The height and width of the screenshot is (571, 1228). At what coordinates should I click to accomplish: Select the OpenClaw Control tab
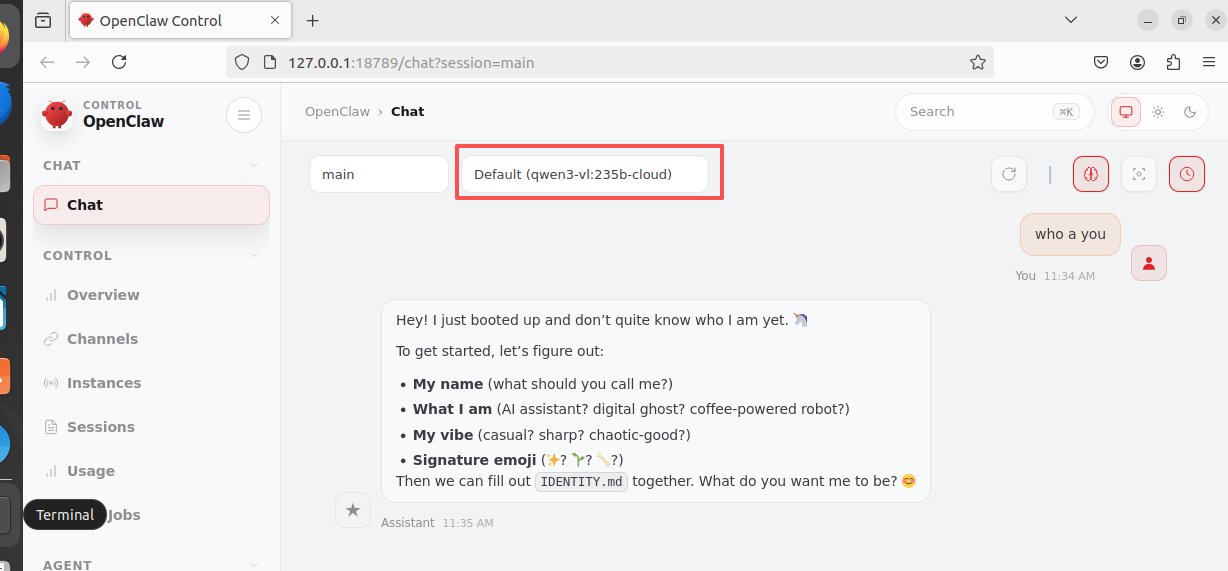[x=181, y=20]
